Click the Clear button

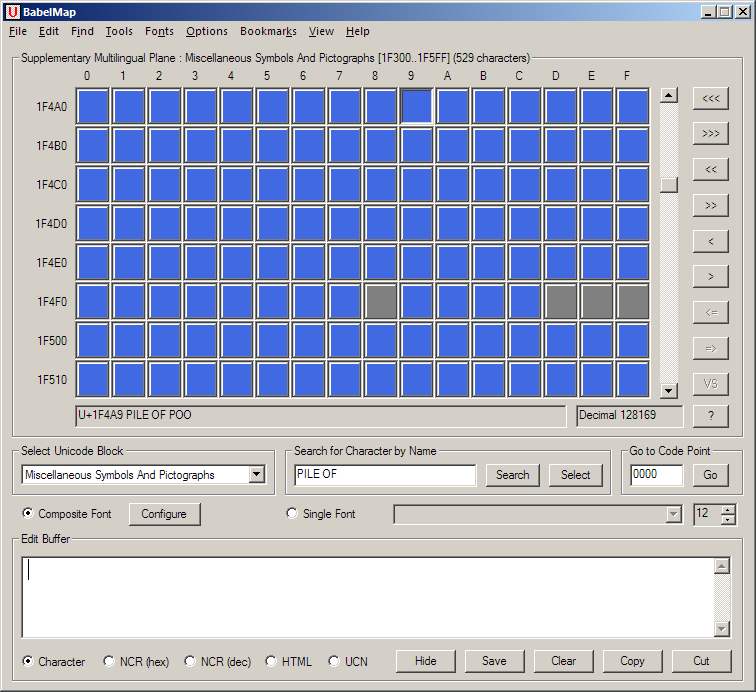563,661
